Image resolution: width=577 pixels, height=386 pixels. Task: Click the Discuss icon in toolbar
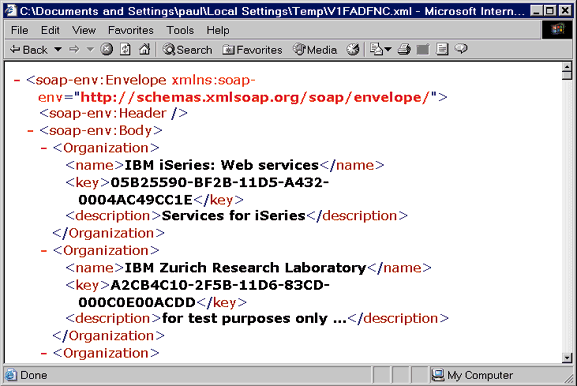pos(442,49)
